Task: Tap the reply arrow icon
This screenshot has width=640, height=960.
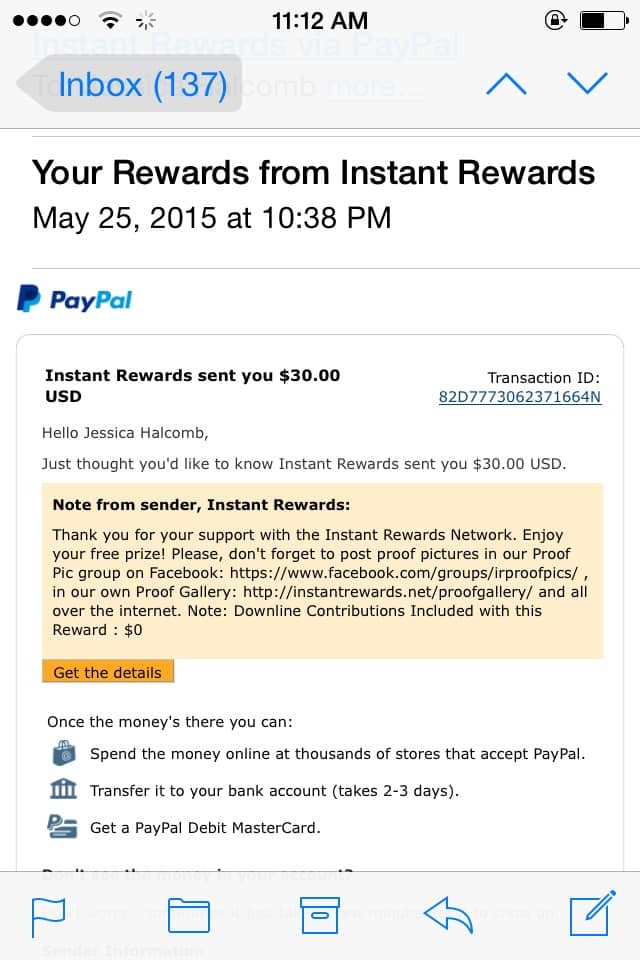Action: (449, 915)
